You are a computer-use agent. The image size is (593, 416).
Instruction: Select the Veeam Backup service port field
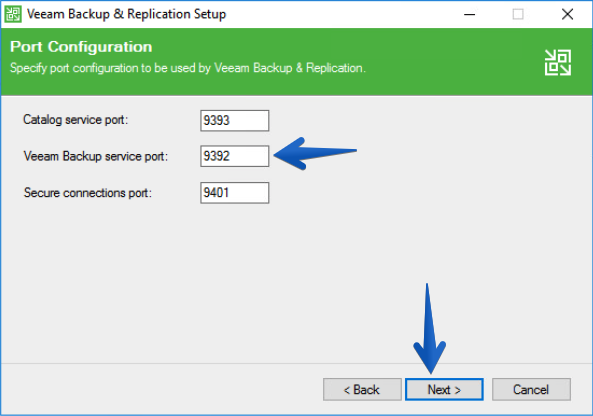tap(234, 156)
